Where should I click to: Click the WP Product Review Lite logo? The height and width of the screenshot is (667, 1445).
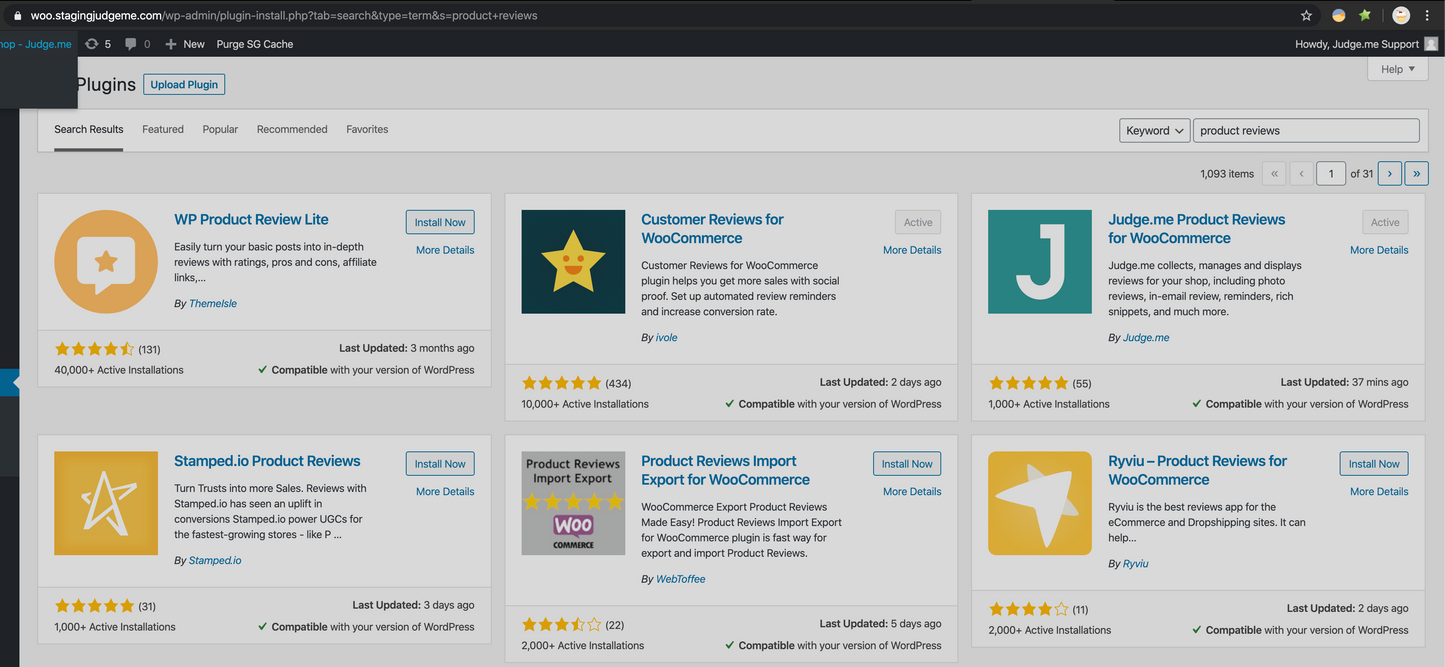[x=106, y=261]
